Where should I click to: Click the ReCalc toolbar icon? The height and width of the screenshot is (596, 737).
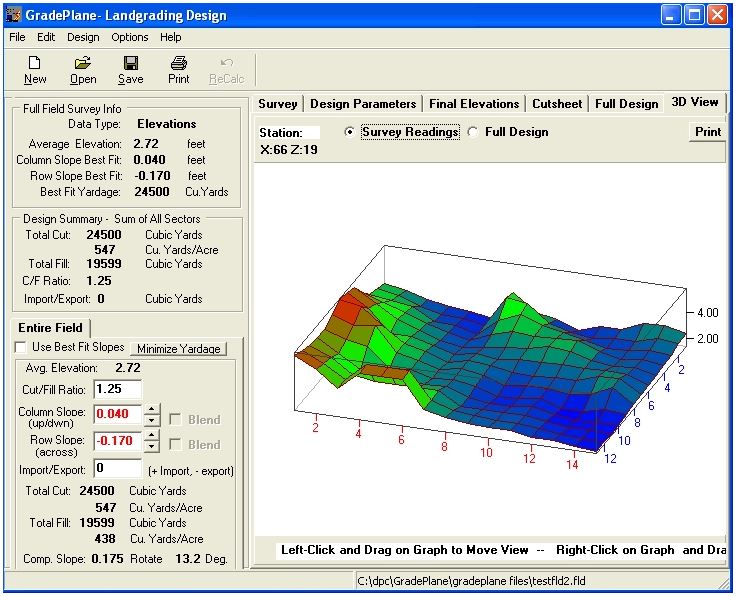tap(226, 63)
